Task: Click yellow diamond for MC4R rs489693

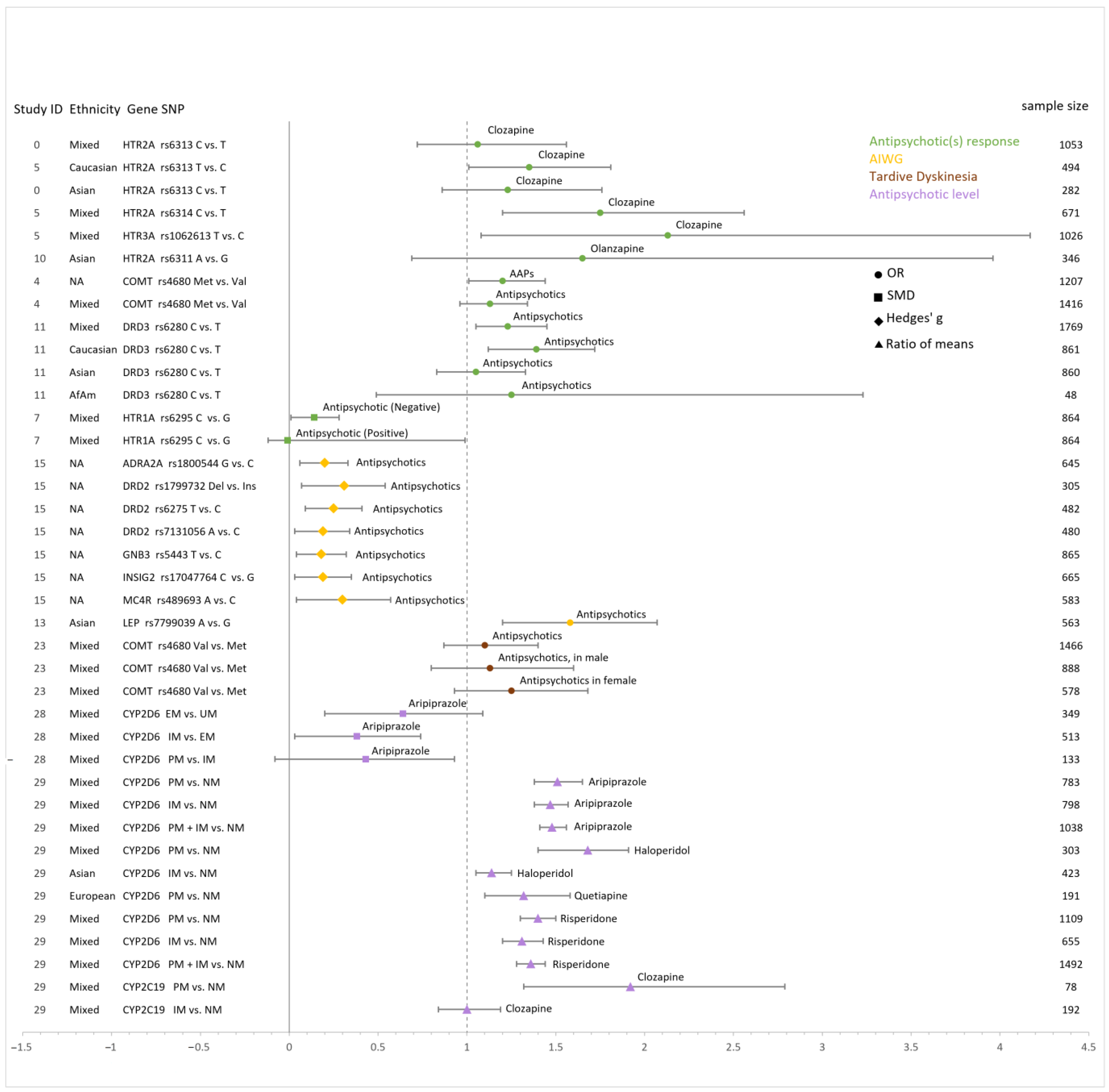Action: (342, 599)
